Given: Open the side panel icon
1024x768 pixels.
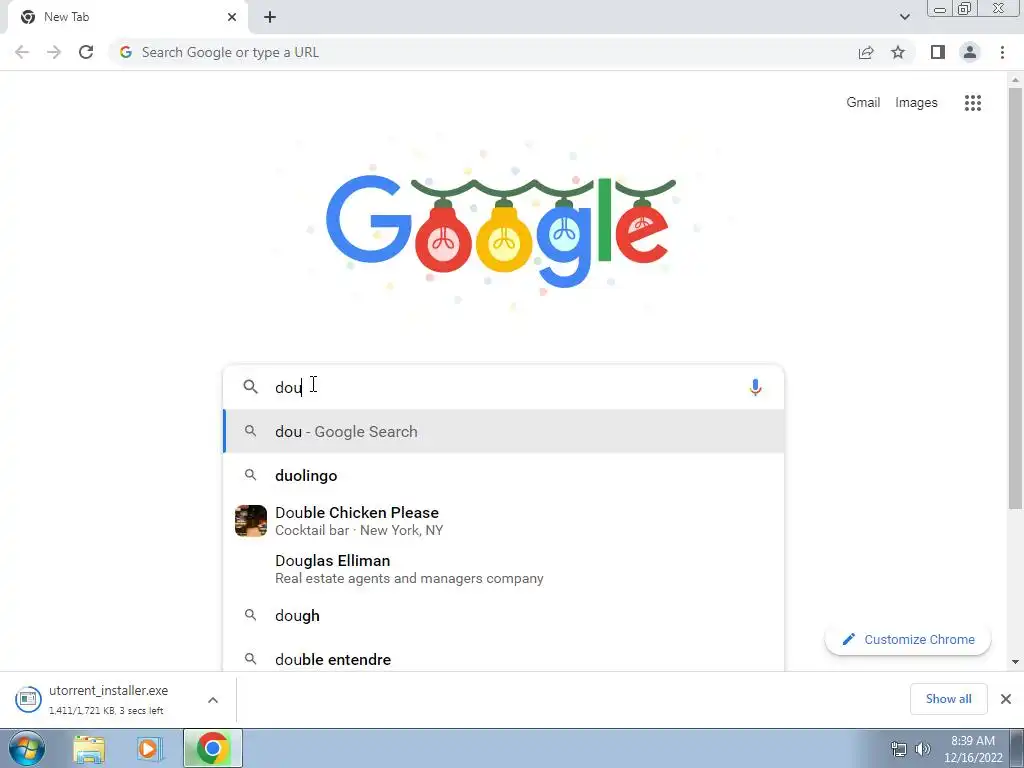Looking at the screenshot, I should [938, 52].
